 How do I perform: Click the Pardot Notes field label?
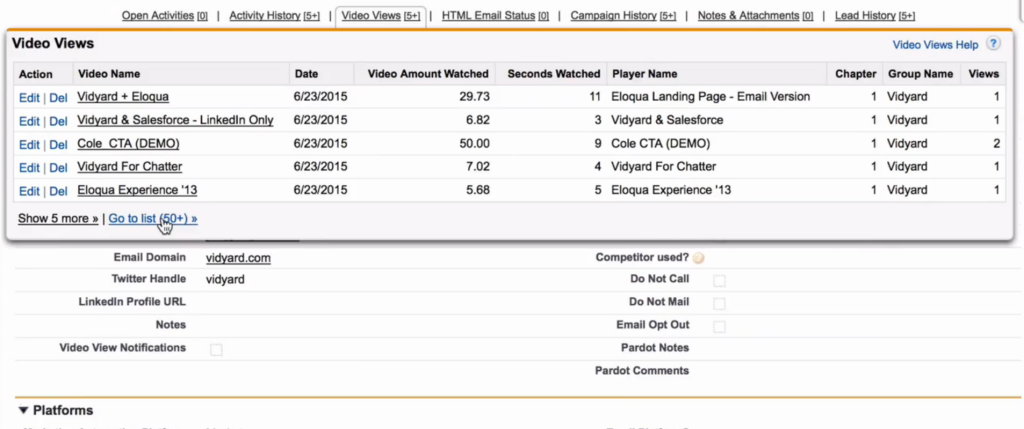(x=655, y=347)
